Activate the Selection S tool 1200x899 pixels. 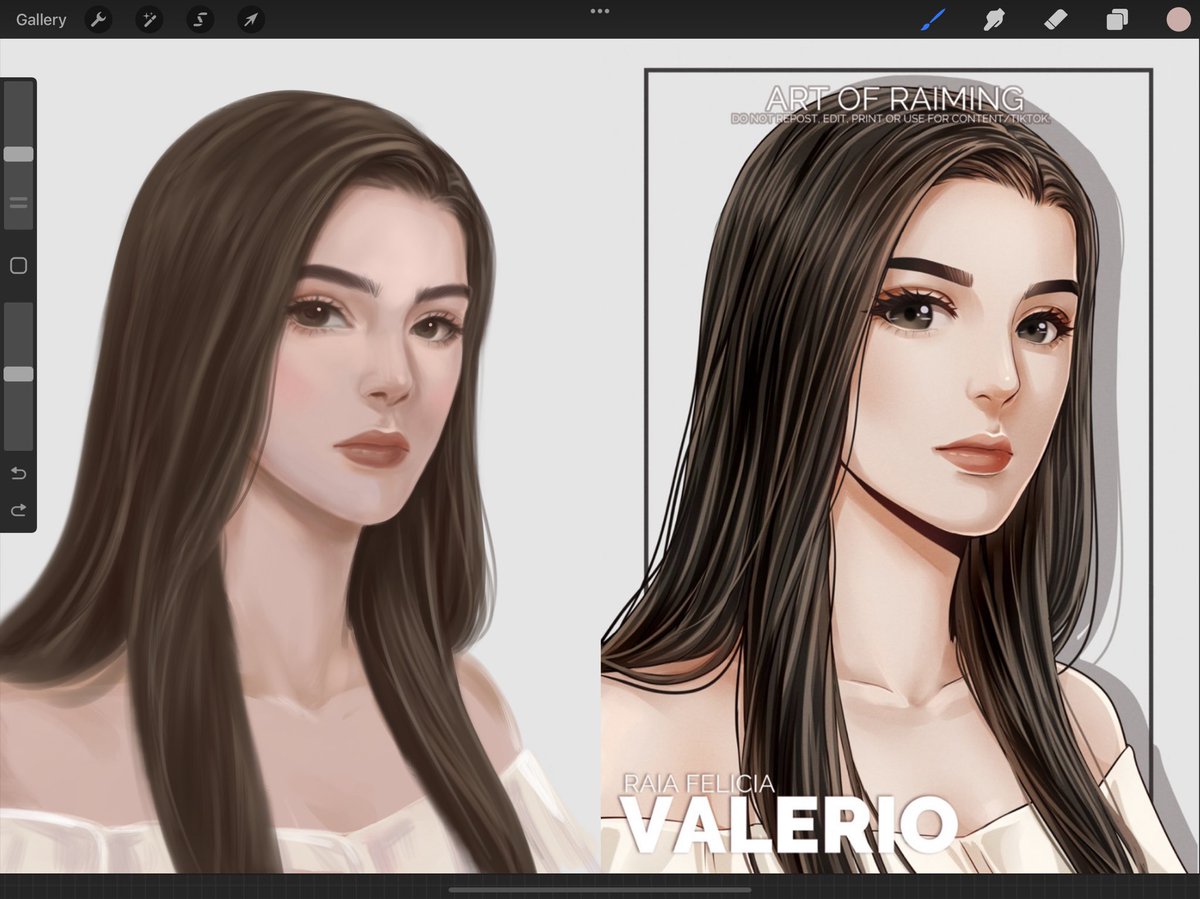[x=200, y=19]
